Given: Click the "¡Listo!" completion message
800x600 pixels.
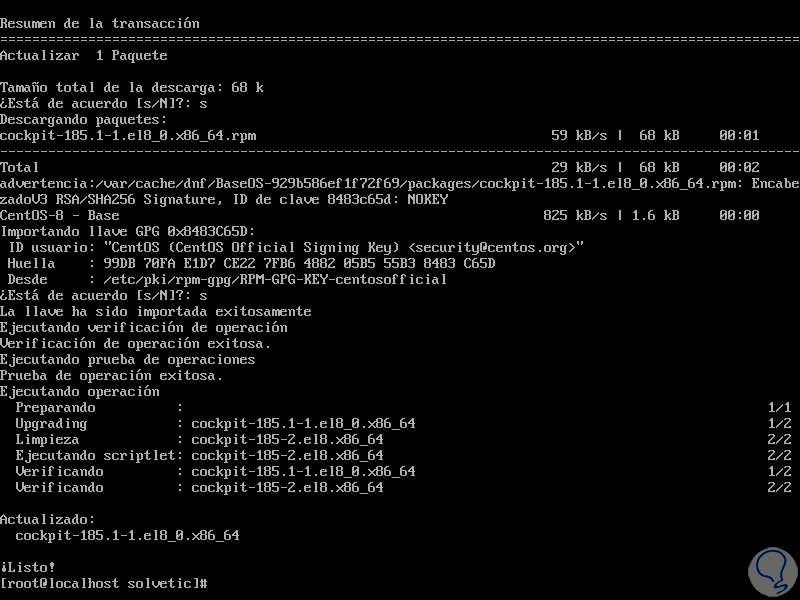Looking at the screenshot, I should 30,567.
